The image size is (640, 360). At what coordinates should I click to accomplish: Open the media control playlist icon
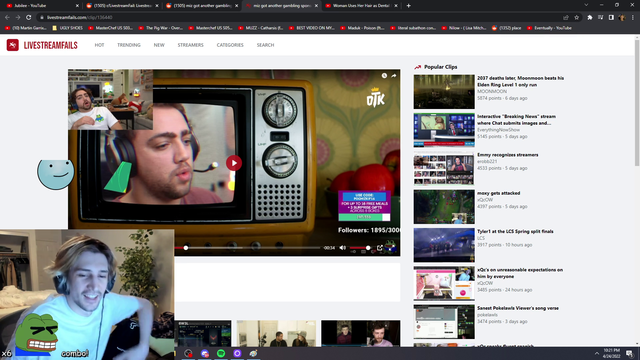tap(600, 18)
